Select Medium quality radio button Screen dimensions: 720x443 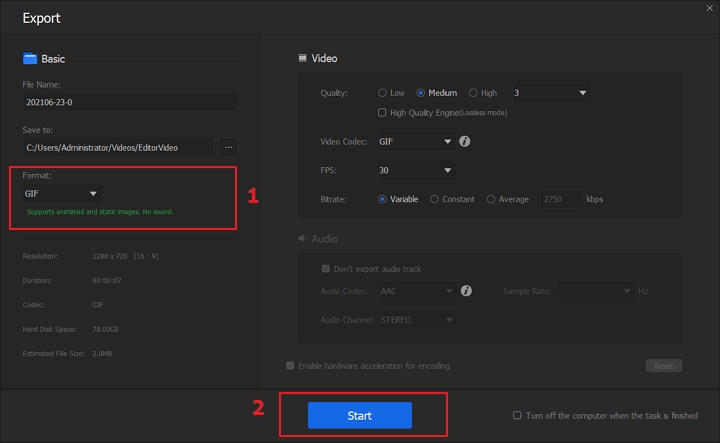click(x=421, y=93)
